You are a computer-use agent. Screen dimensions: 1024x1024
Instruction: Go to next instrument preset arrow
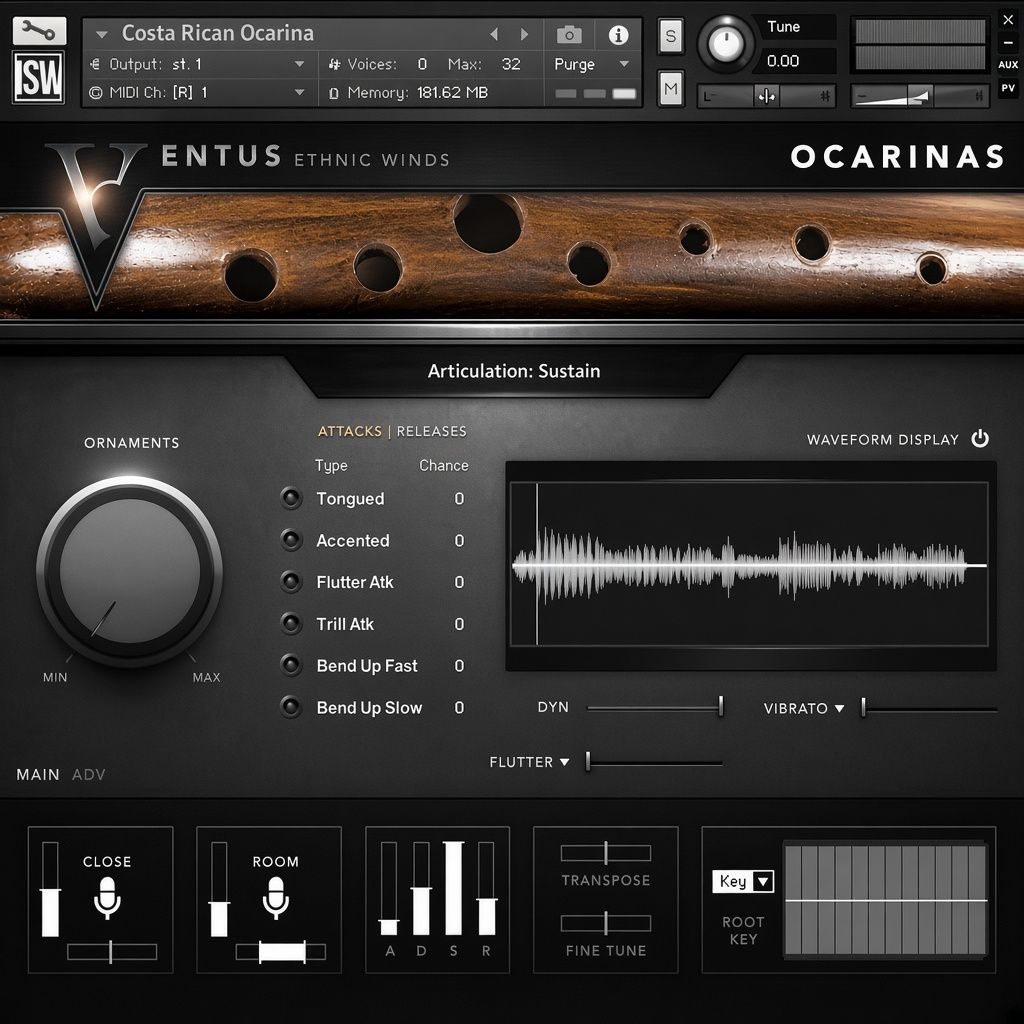pos(524,34)
